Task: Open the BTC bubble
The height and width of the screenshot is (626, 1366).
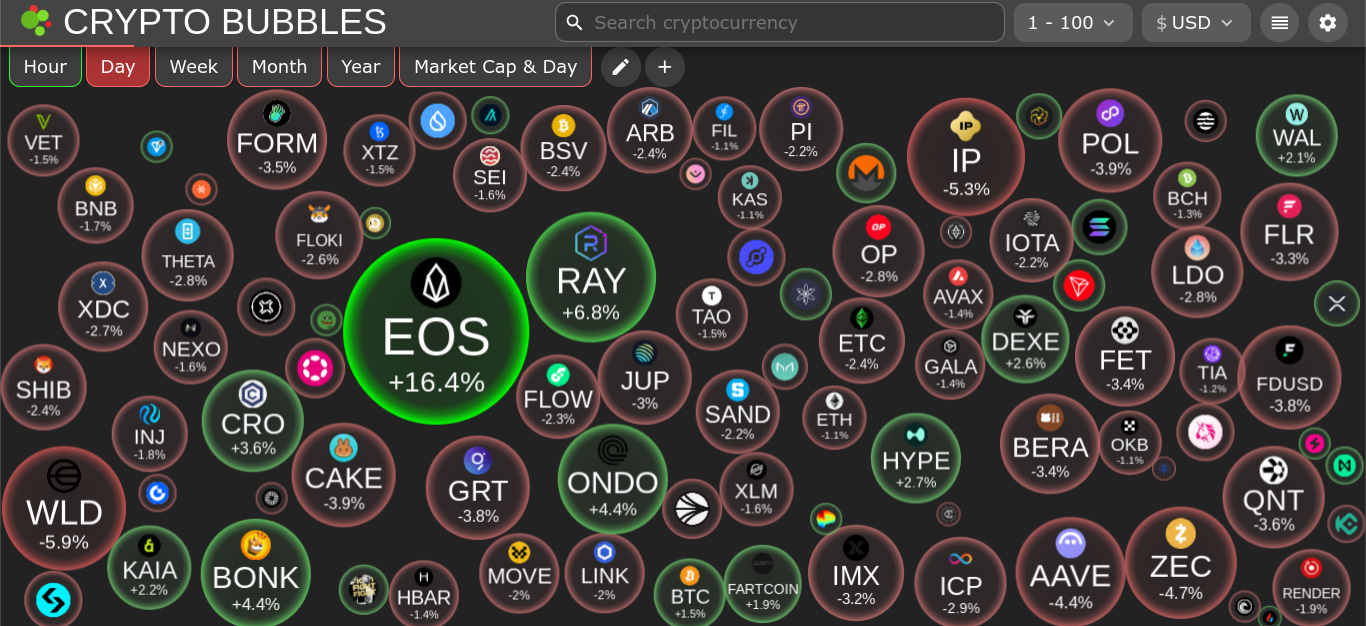Action: click(x=690, y=592)
